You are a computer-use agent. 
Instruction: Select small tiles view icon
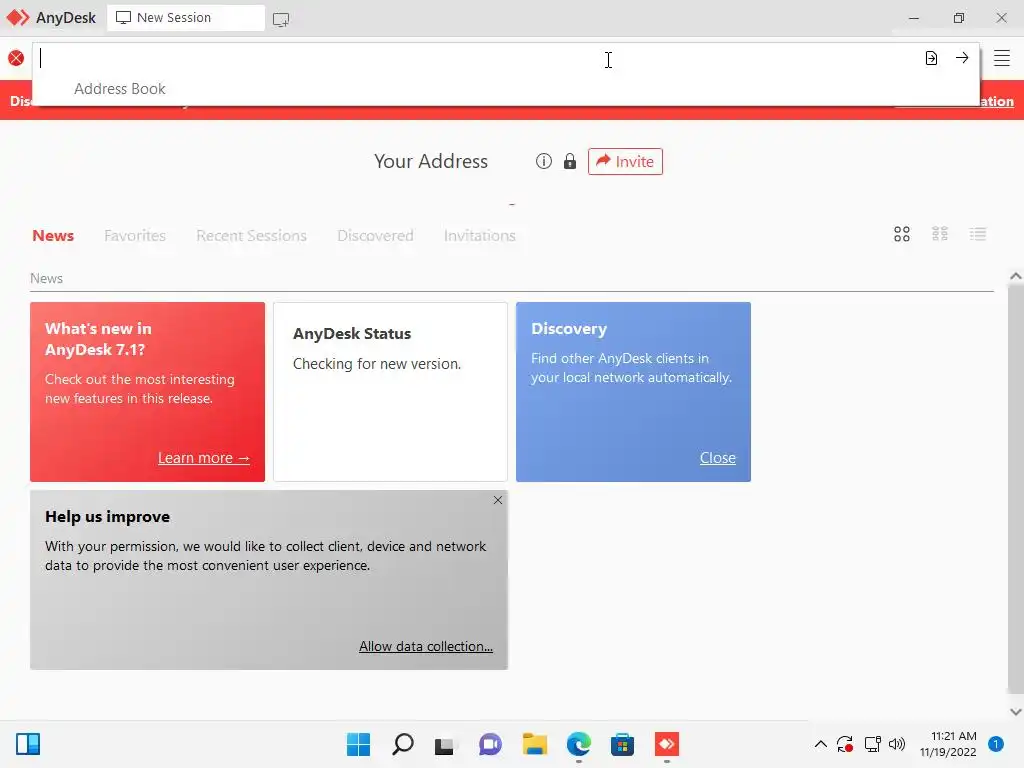pyautogui.click(x=940, y=234)
